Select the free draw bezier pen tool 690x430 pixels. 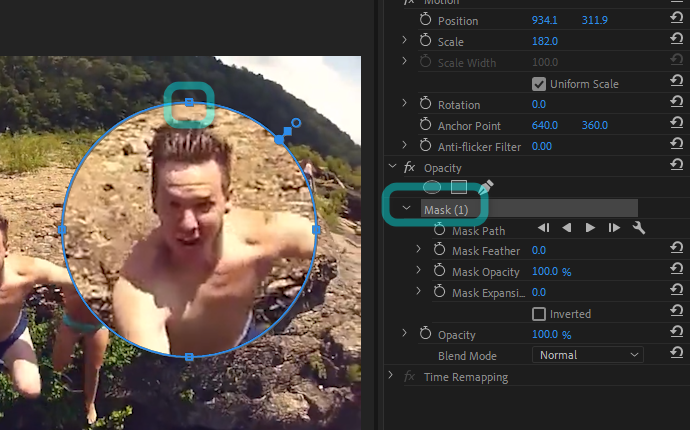pos(486,187)
